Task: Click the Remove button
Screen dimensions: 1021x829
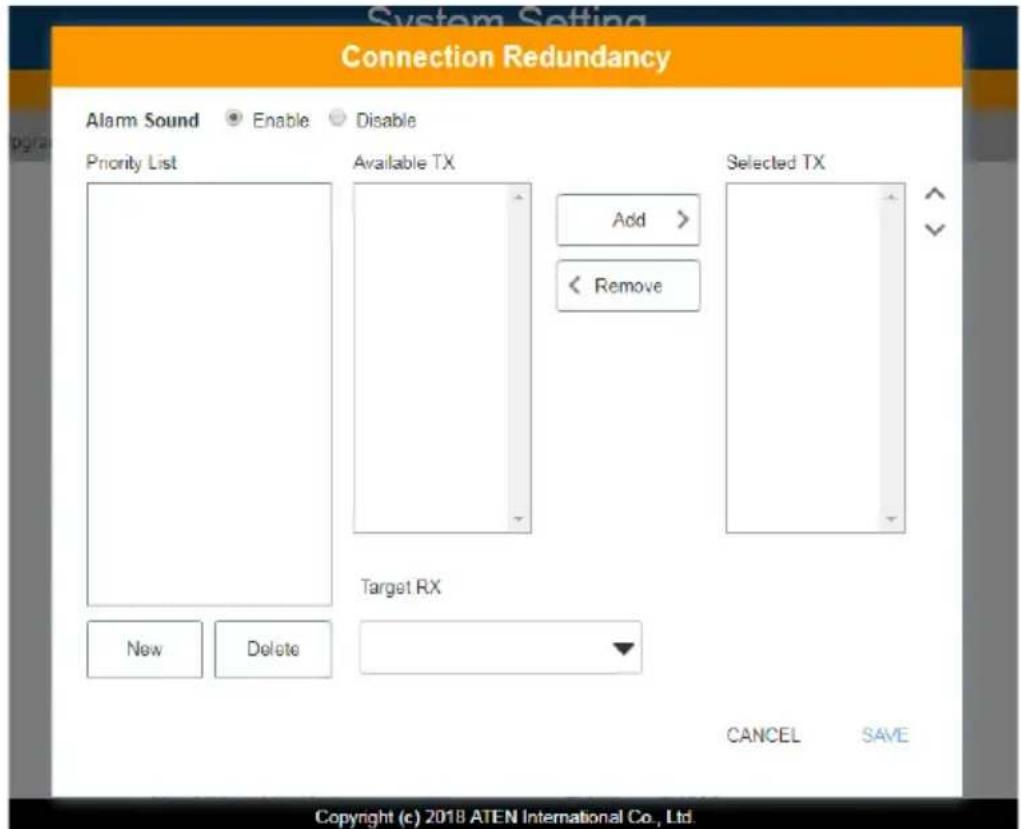Action: [628, 285]
